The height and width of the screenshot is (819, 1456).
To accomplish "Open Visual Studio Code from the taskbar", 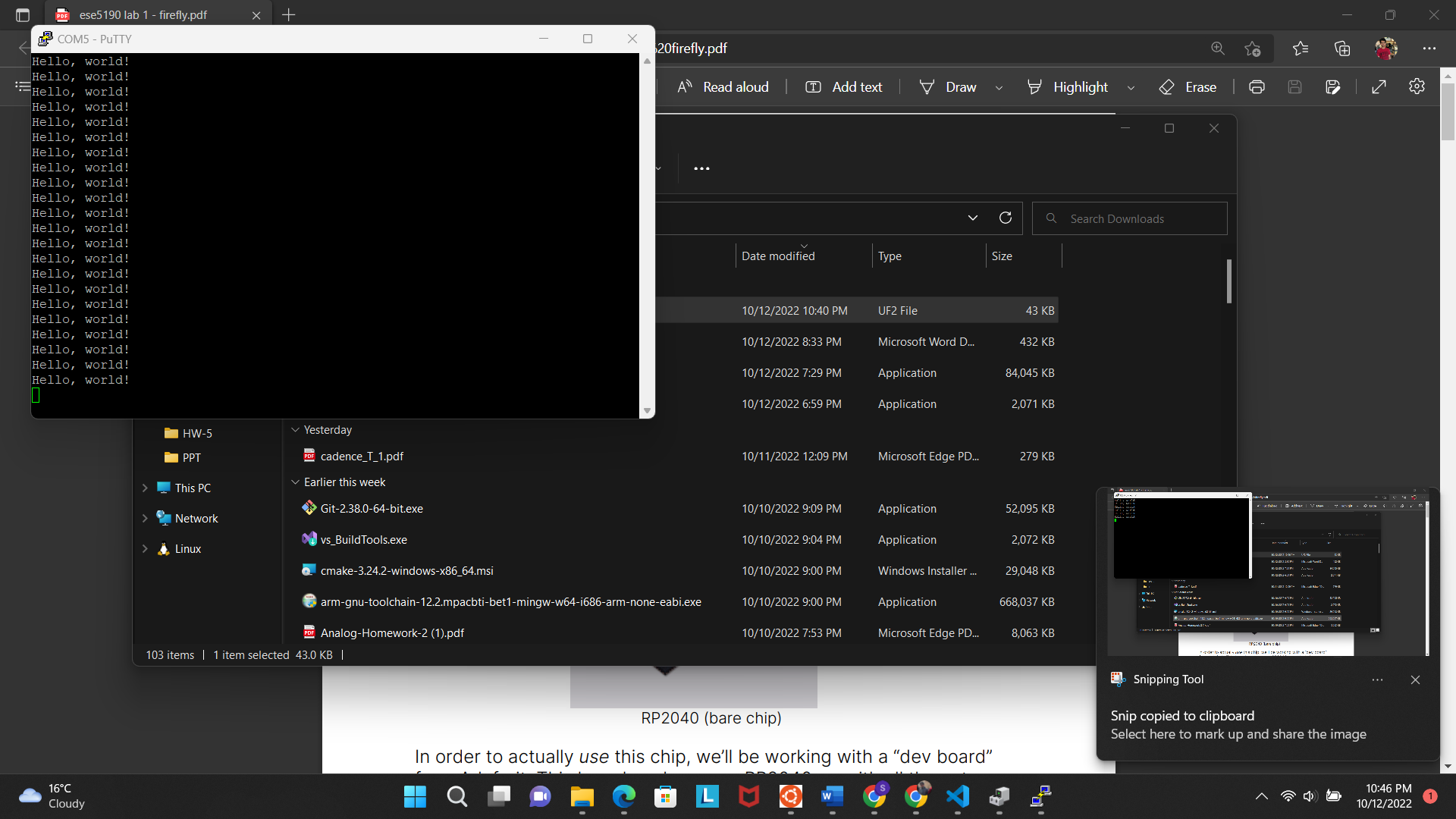I will click(957, 797).
